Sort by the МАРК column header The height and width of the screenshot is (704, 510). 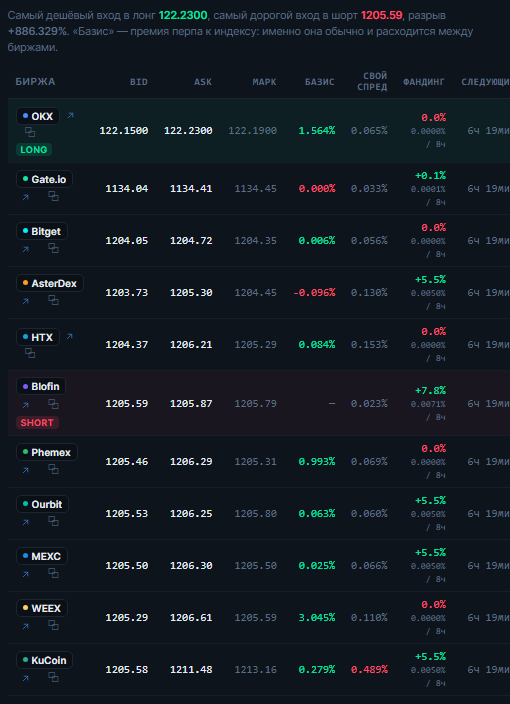click(264, 82)
